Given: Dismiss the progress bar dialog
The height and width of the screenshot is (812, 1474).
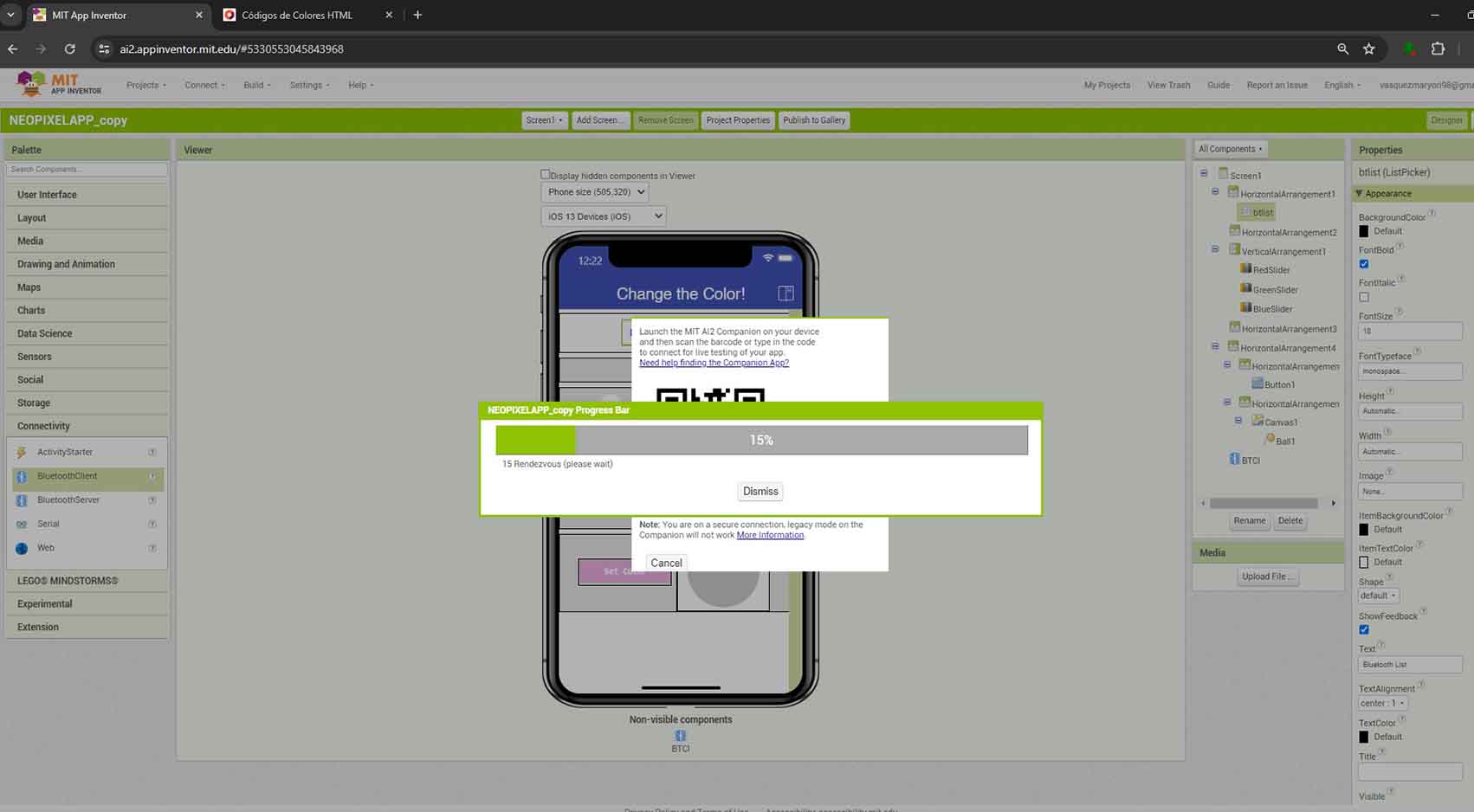Looking at the screenshot, I should tap(760, 491).
